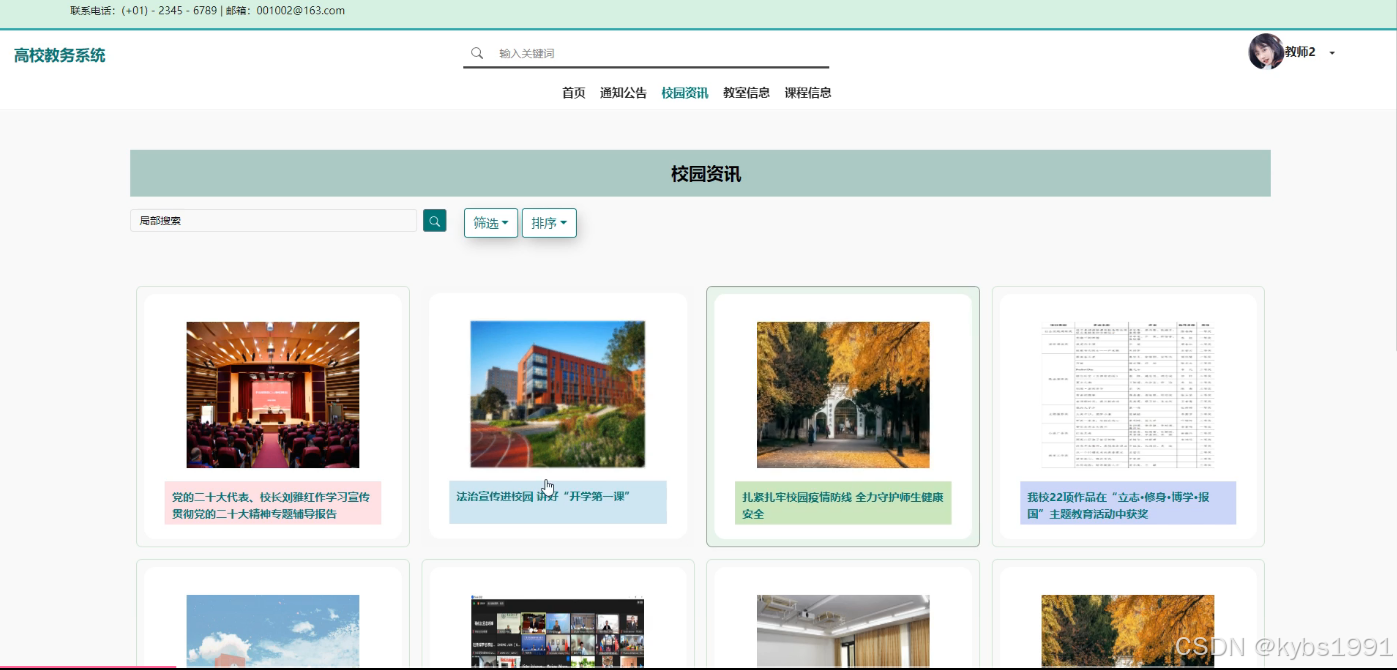Open the video meeting grid thumbnail
Viewport: 1397px width, 670px height.
[x=557, y=632]
